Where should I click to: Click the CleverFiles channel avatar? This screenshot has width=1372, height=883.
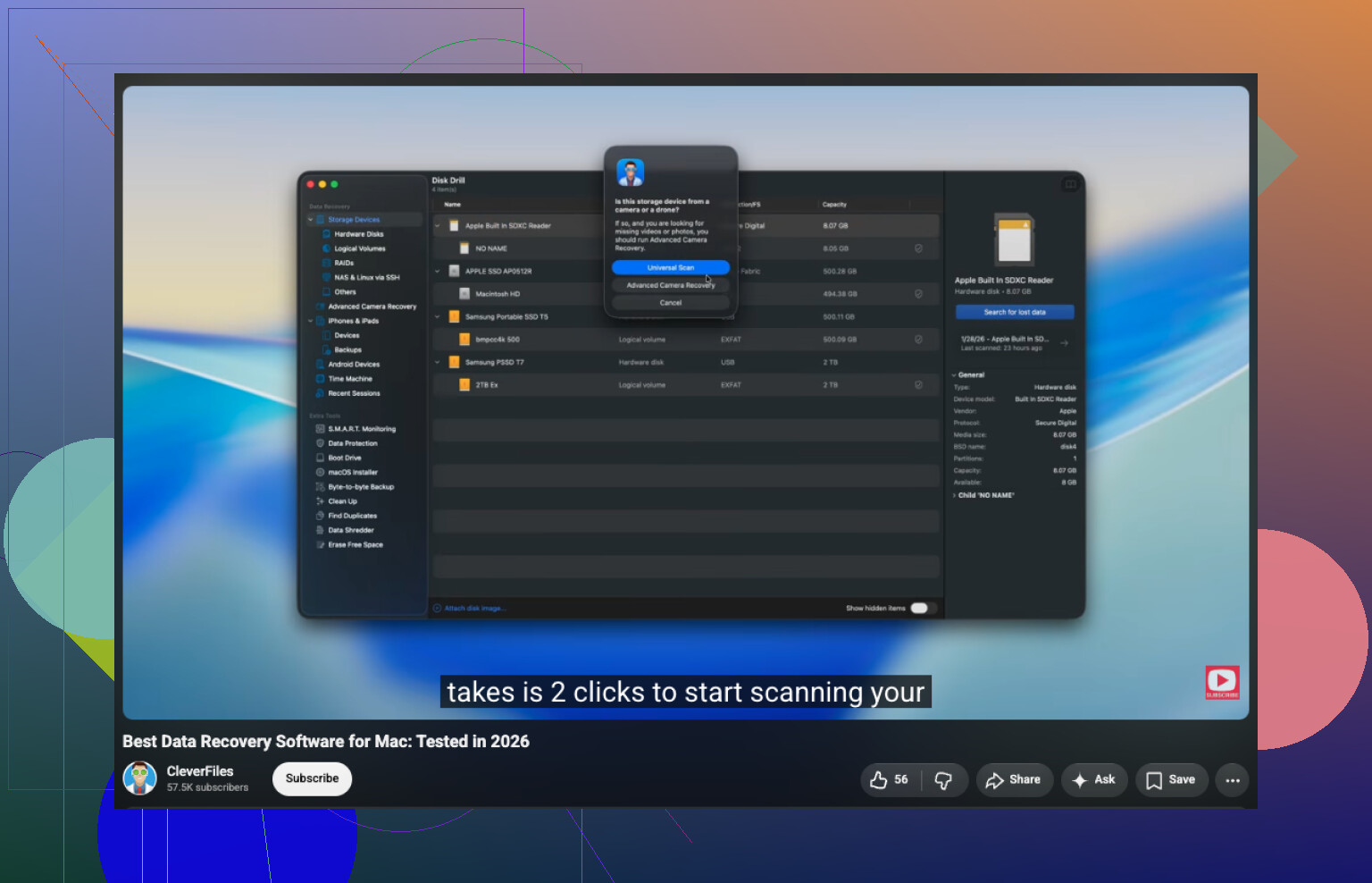click(x=139, y=778)
